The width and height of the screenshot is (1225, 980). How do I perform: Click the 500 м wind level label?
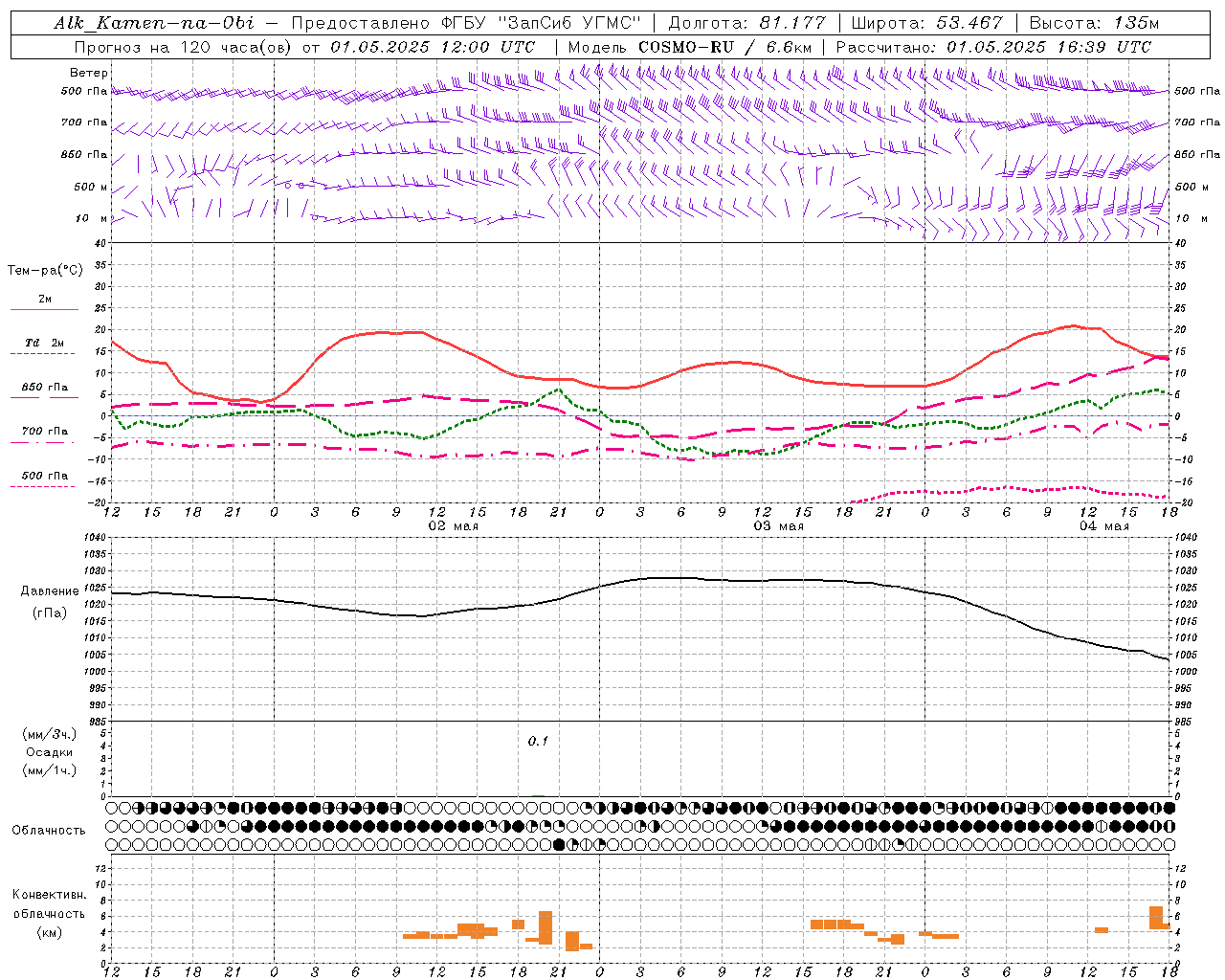tap(91, 187)
